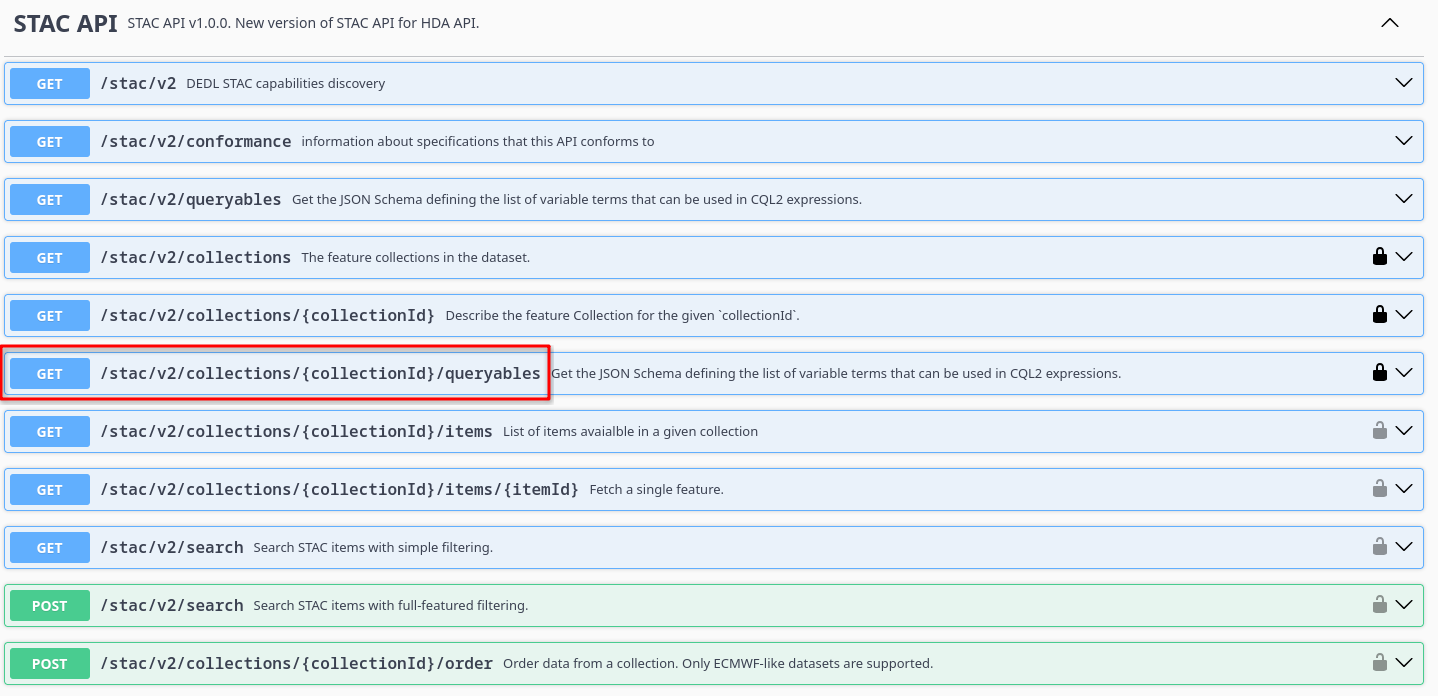1438x696 pixels.
Task: Expand the order endpoint row chevron
Action: pyautogui.click(x=1404, y=663)
